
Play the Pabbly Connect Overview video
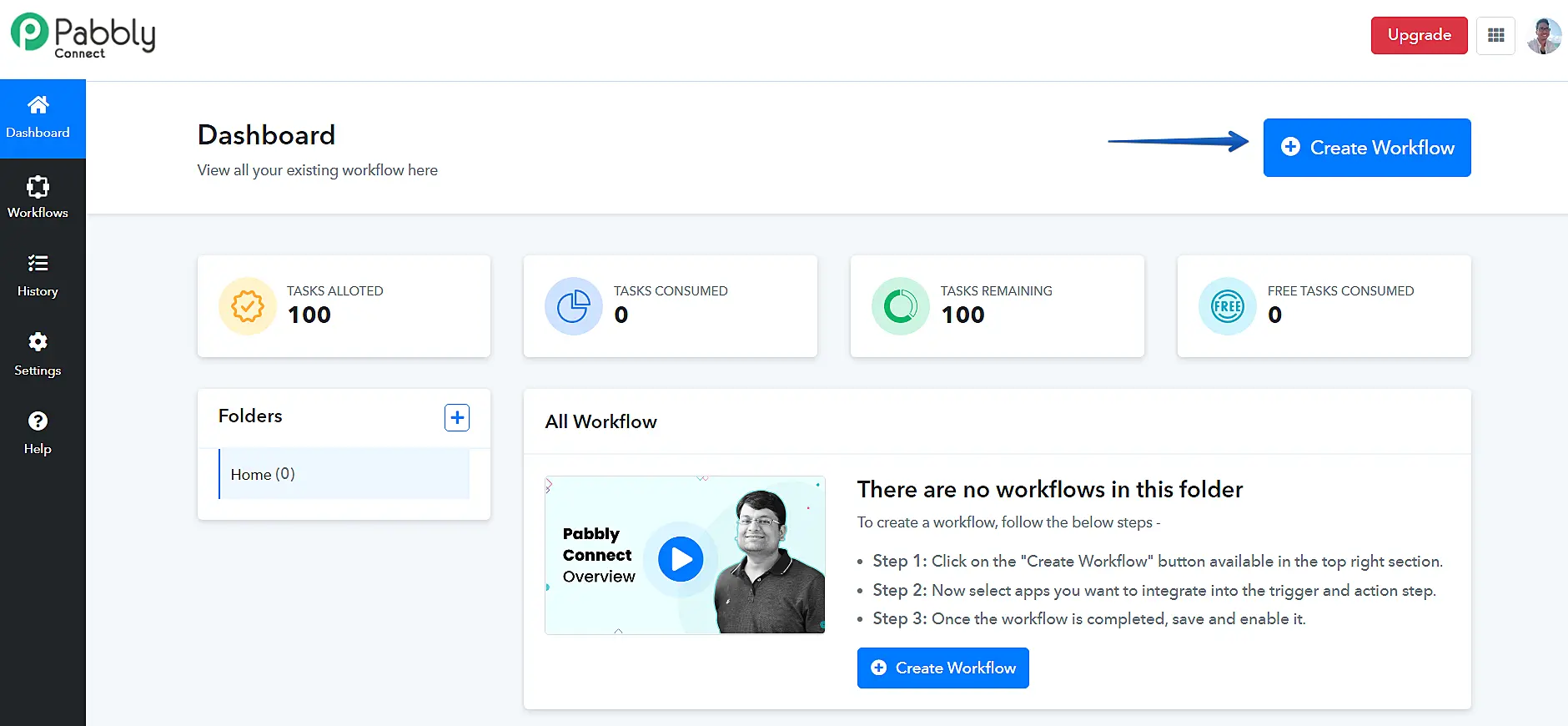click(681, 559)
